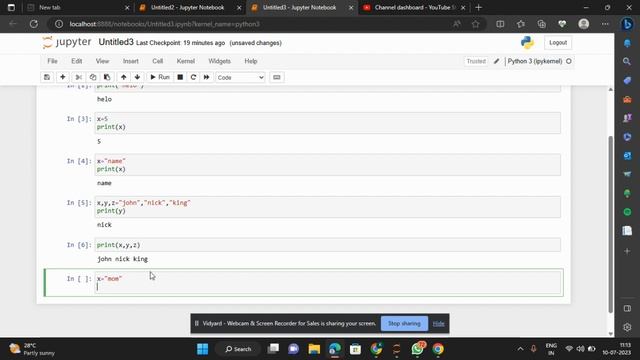640x360 pixels.
Task: Interrupt the kernel with stop icon
Action: pos(180,77)
